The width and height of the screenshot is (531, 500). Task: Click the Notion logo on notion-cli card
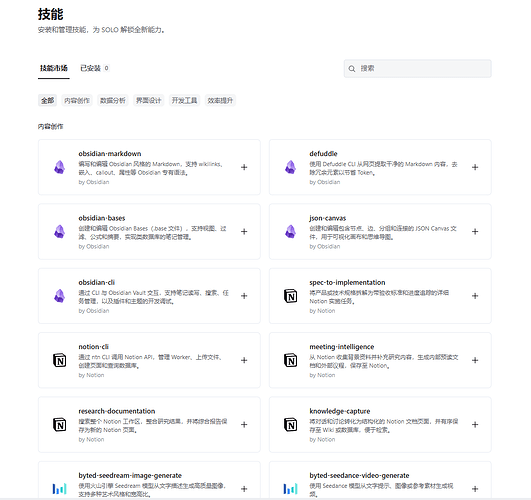pyautogui.click(x=60, y=360)
